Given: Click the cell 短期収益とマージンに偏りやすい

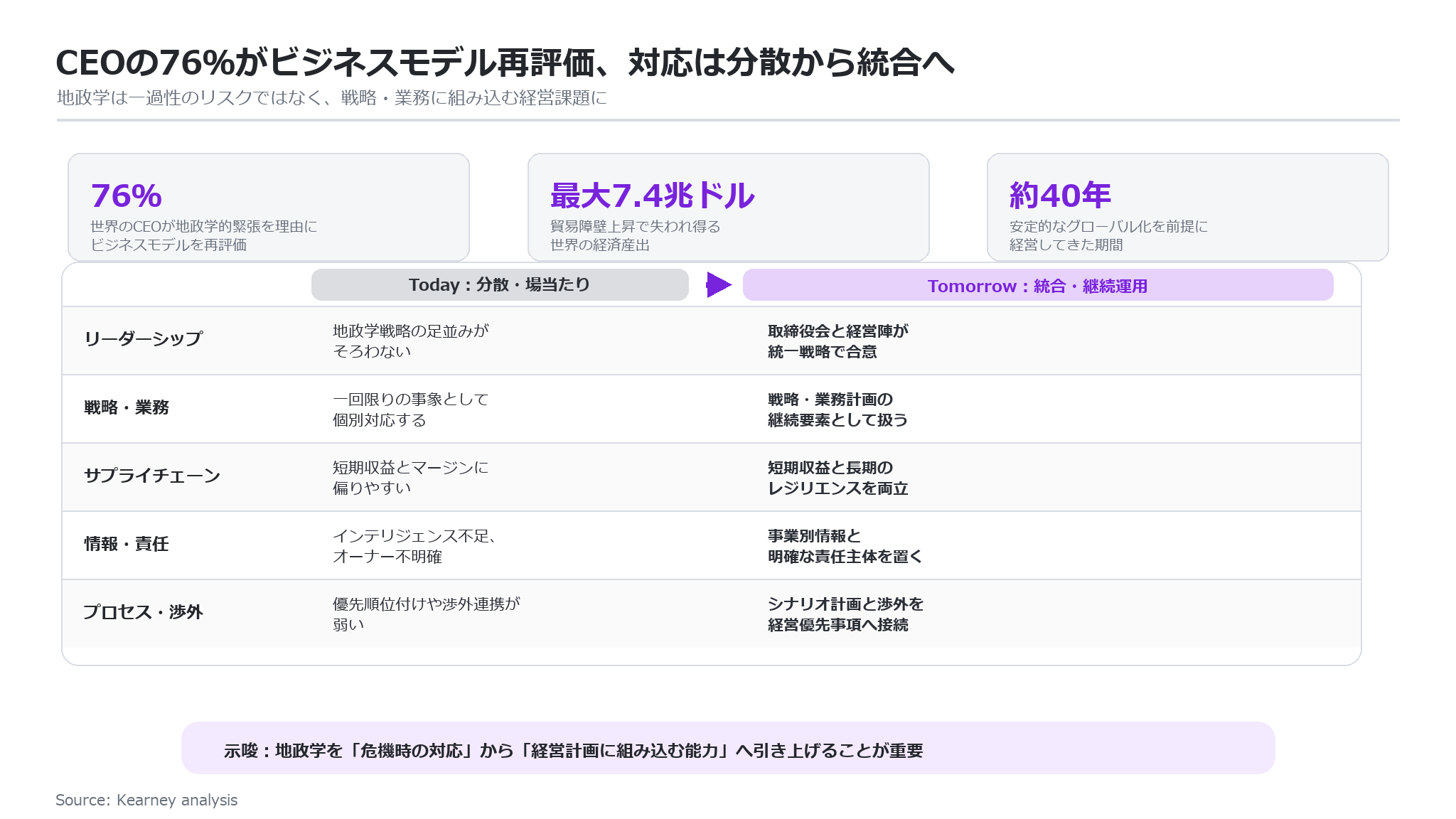Looking at the screenshot, I should pos(411,478).
